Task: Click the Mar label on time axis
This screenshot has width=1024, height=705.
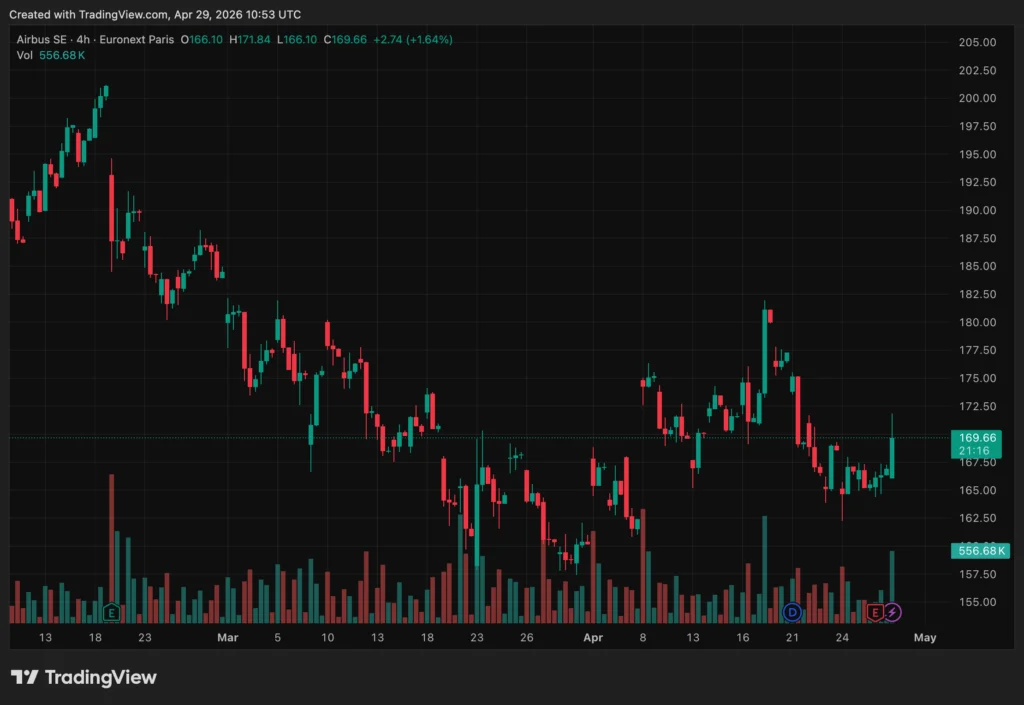Action: click(228, 637)
